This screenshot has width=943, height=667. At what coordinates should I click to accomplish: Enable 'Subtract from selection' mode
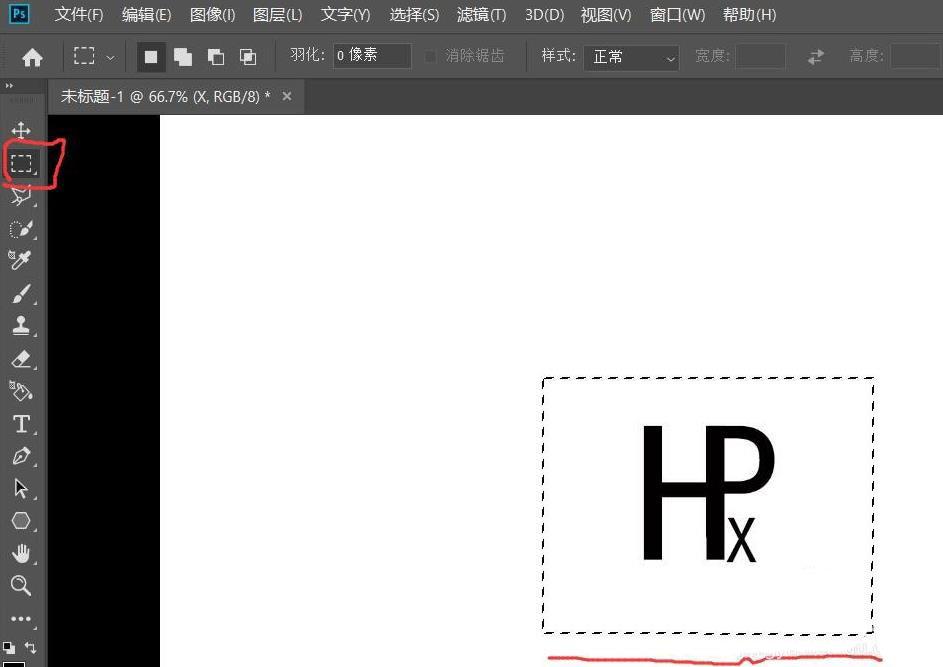pos(215,56)
